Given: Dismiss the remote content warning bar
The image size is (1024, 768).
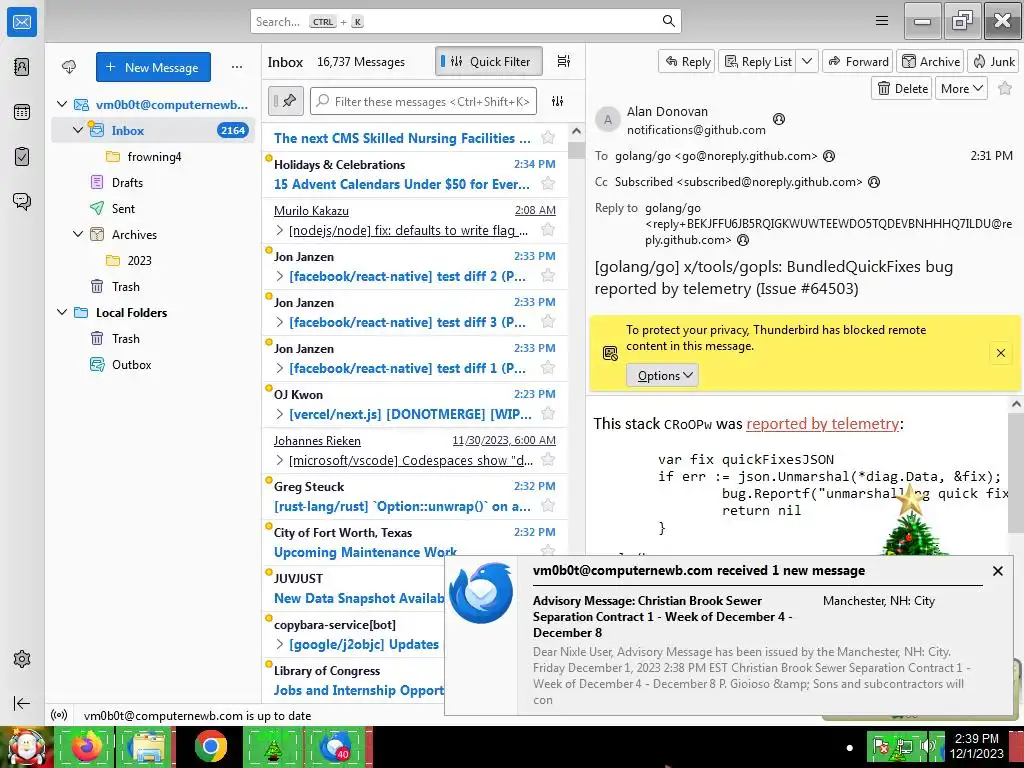Looking at the screenshot, I should coord(1000,353).
